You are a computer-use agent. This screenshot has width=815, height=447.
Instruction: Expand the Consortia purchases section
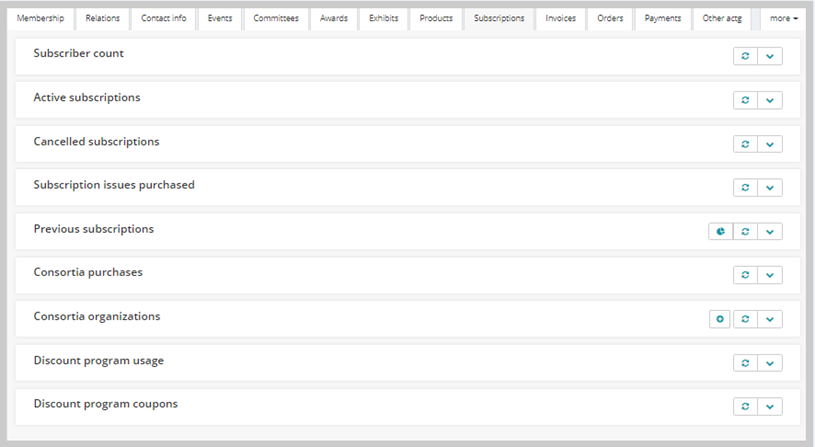pos(770,275)
